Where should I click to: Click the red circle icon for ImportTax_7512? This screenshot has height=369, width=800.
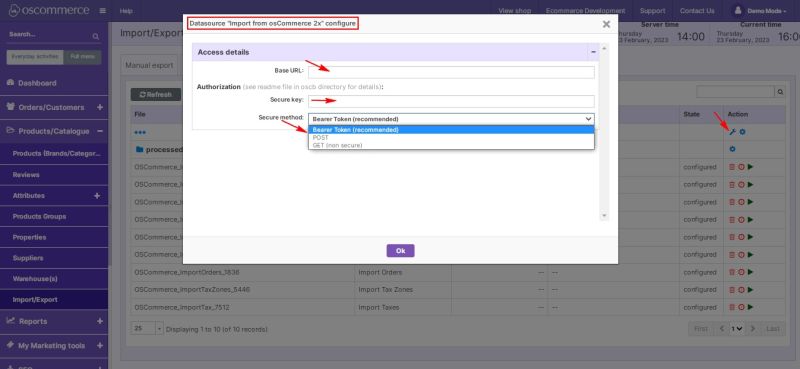point(741,307)
